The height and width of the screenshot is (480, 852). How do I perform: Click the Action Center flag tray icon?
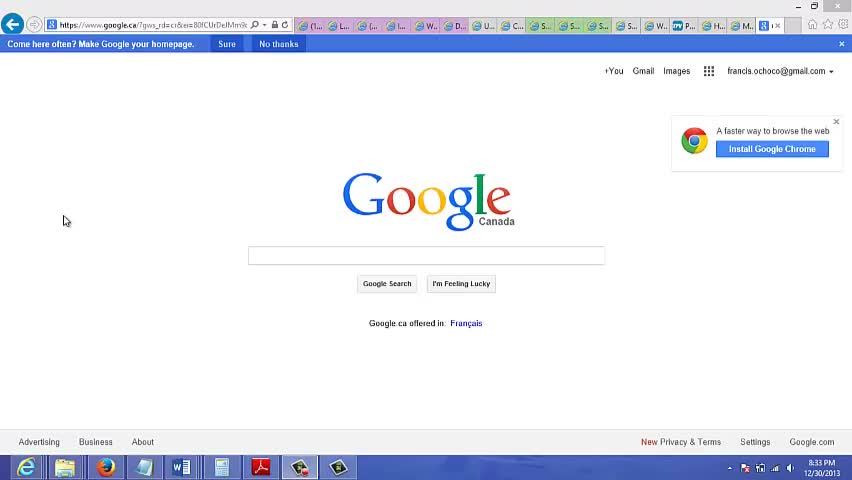click(x=745, y=468)
